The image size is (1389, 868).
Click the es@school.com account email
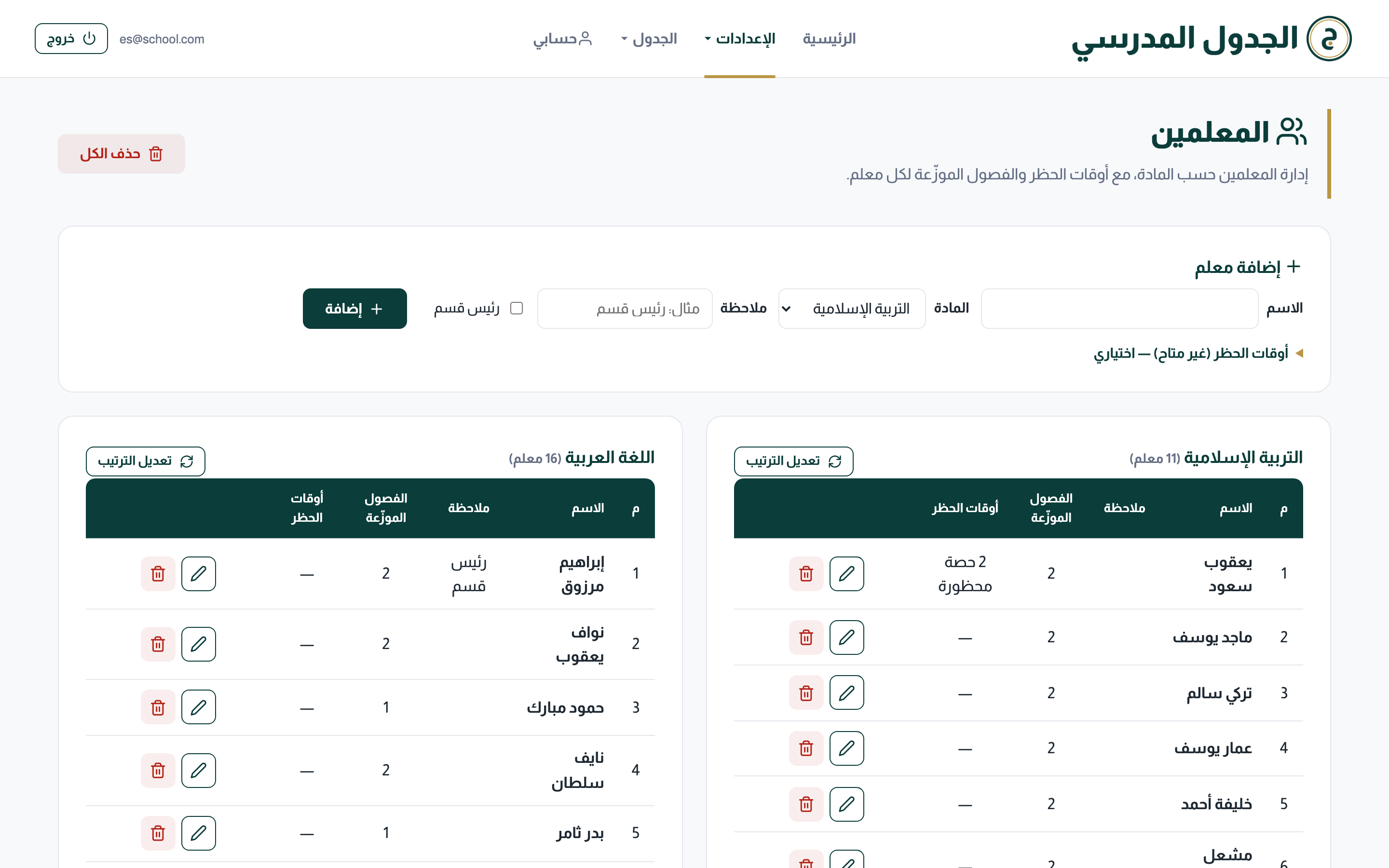tap(162, 39)
